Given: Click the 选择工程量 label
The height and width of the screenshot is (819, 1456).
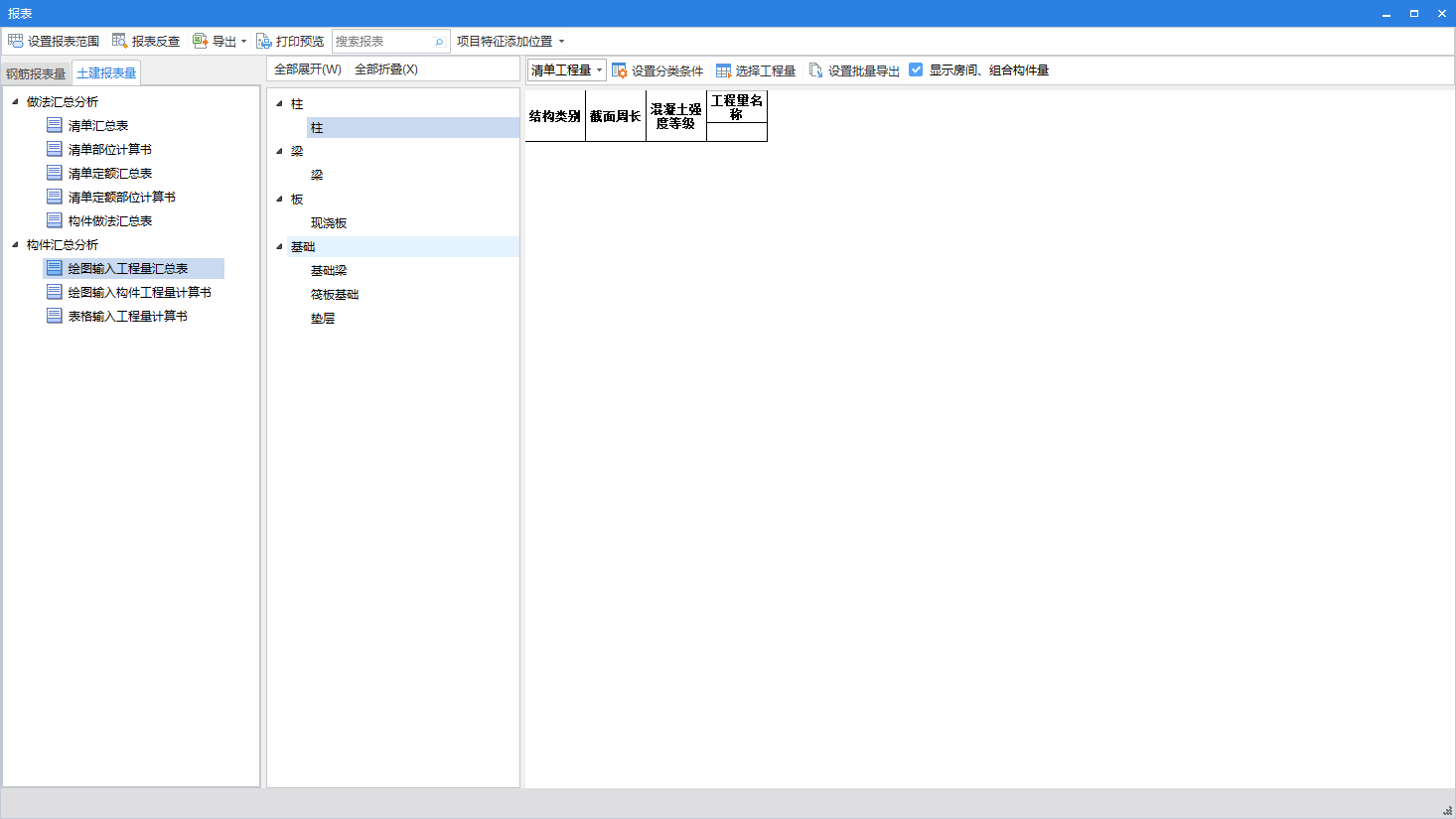Looking at the screenshot, I should click(x=766, y=71).
